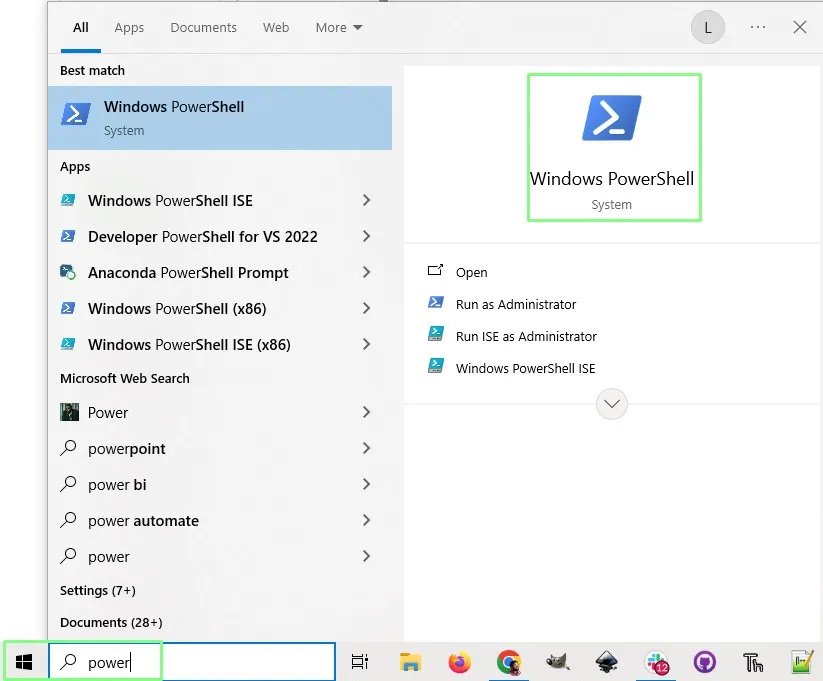823x681 pixels.
Task: Expand Windows PowerShell ISE result arrow
Action: tap(366, 201)
